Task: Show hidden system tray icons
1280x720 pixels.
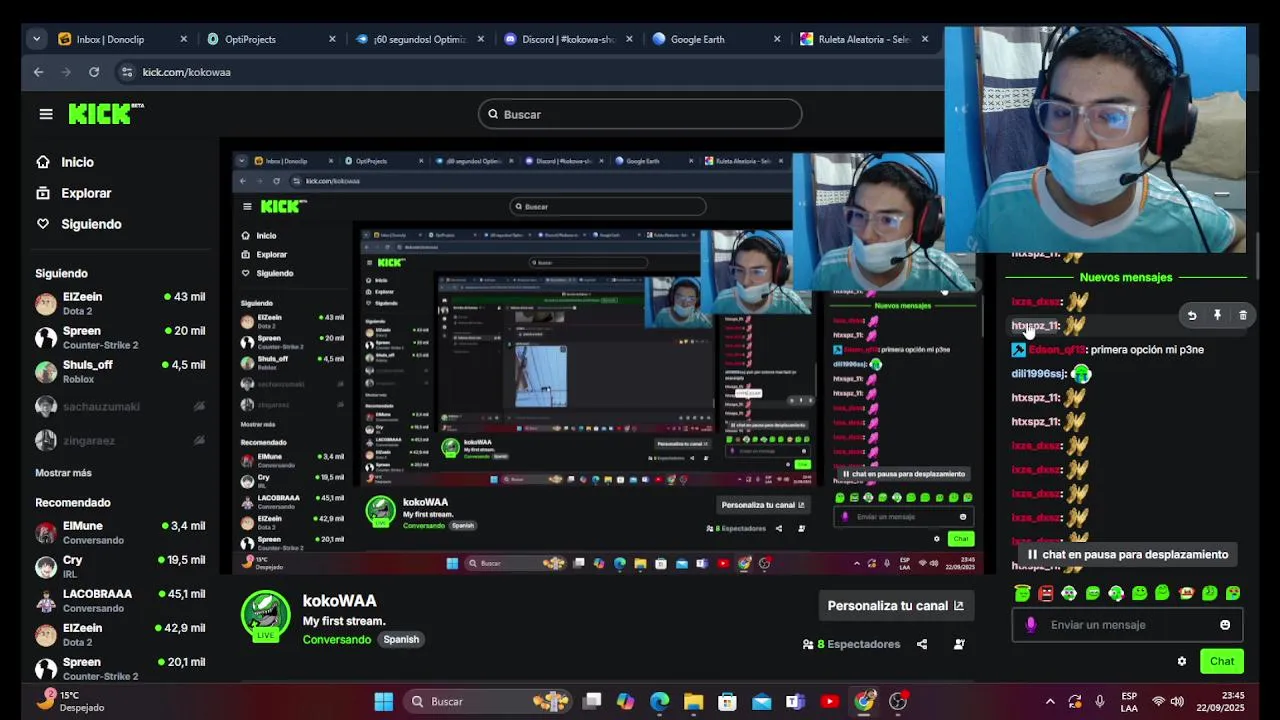Action: point(1049,701)
